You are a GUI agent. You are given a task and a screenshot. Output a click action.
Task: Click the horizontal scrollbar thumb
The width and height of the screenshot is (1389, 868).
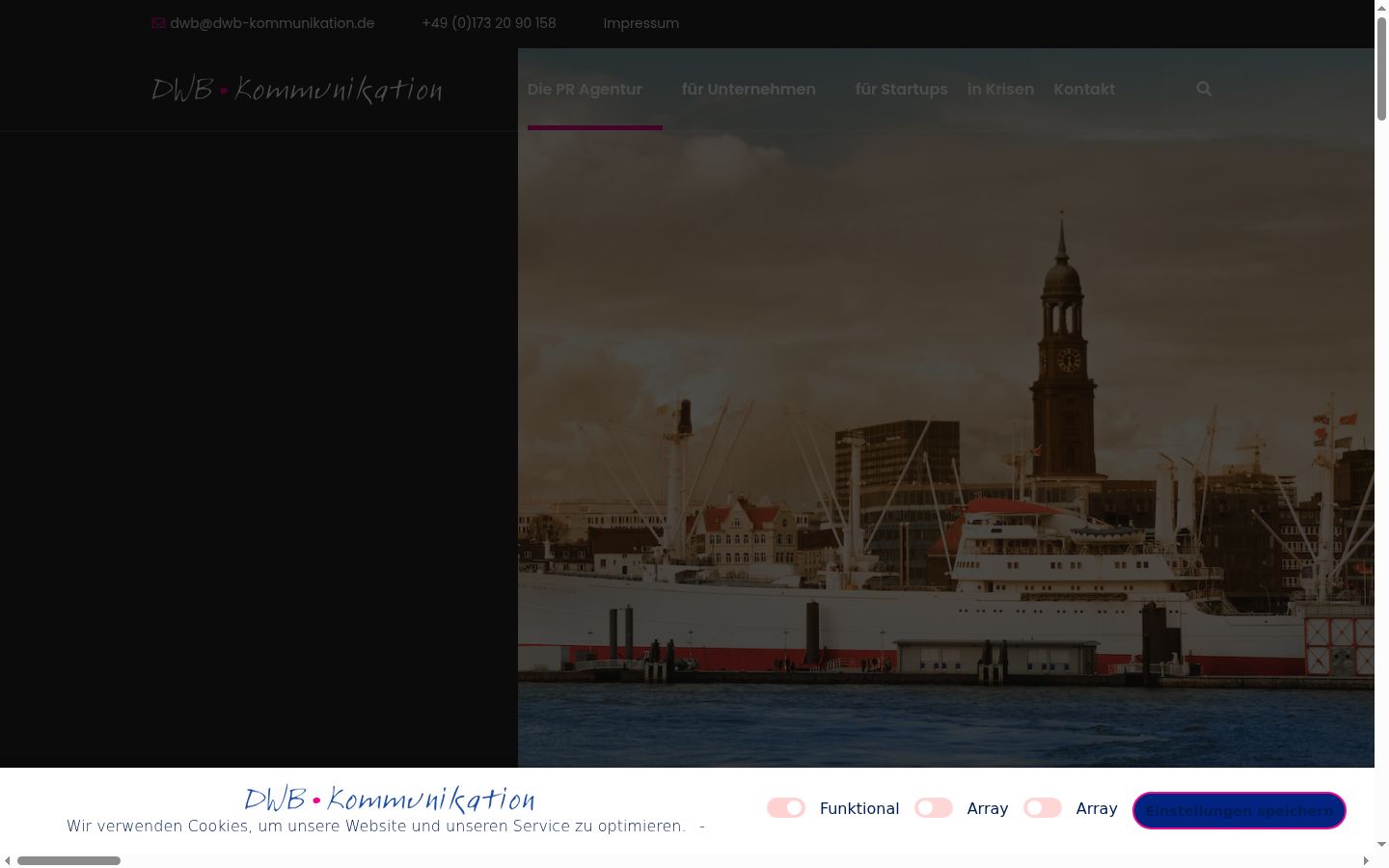(68, 860)
